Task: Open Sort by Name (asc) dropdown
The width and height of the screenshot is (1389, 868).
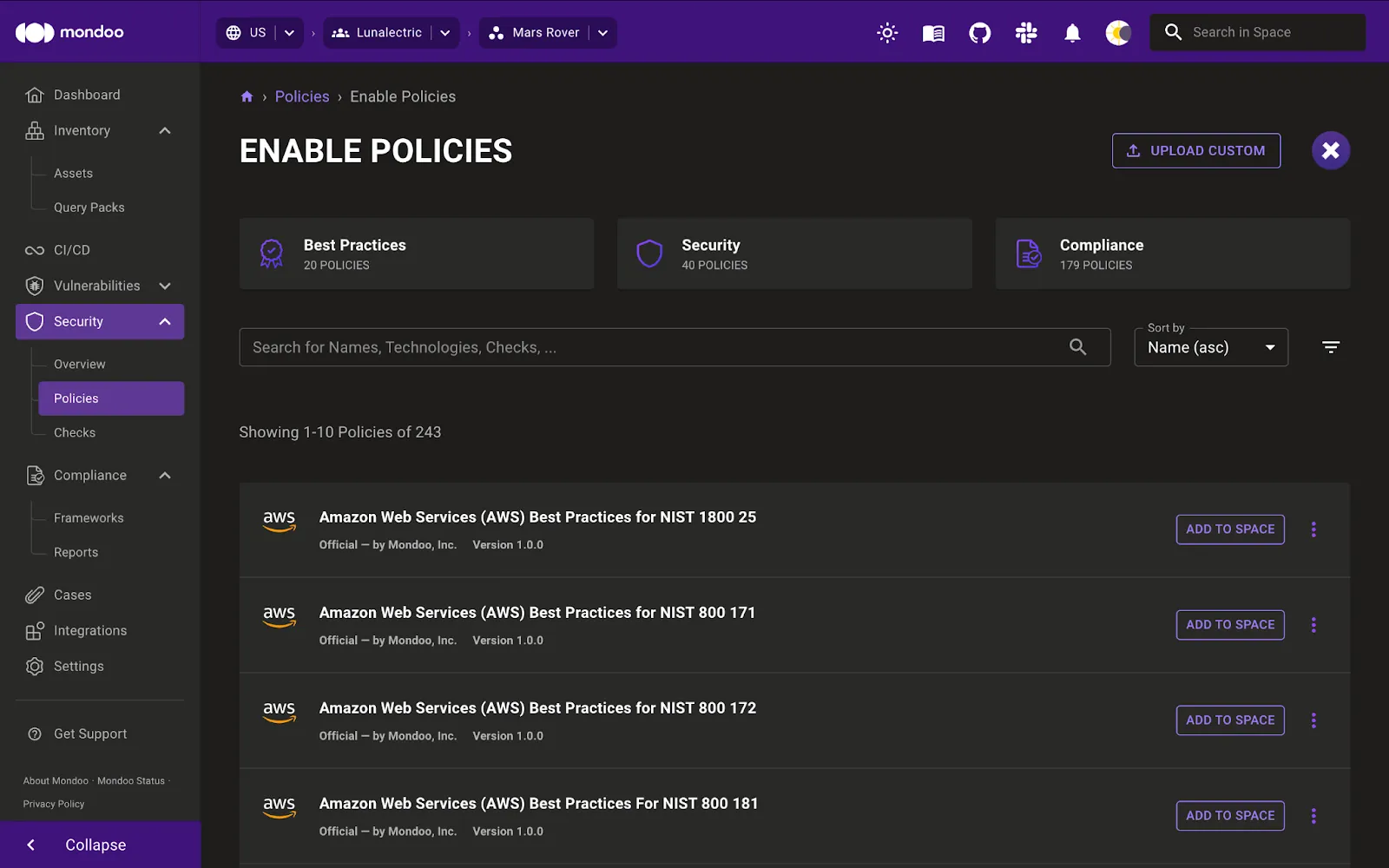Action: [x=1211, y=347]
